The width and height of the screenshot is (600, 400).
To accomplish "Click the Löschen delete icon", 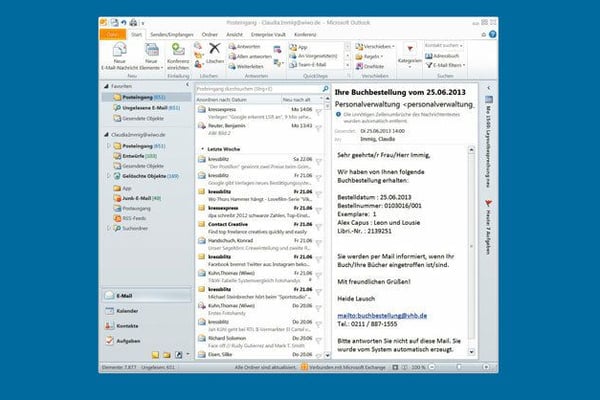I will point(213,49).
